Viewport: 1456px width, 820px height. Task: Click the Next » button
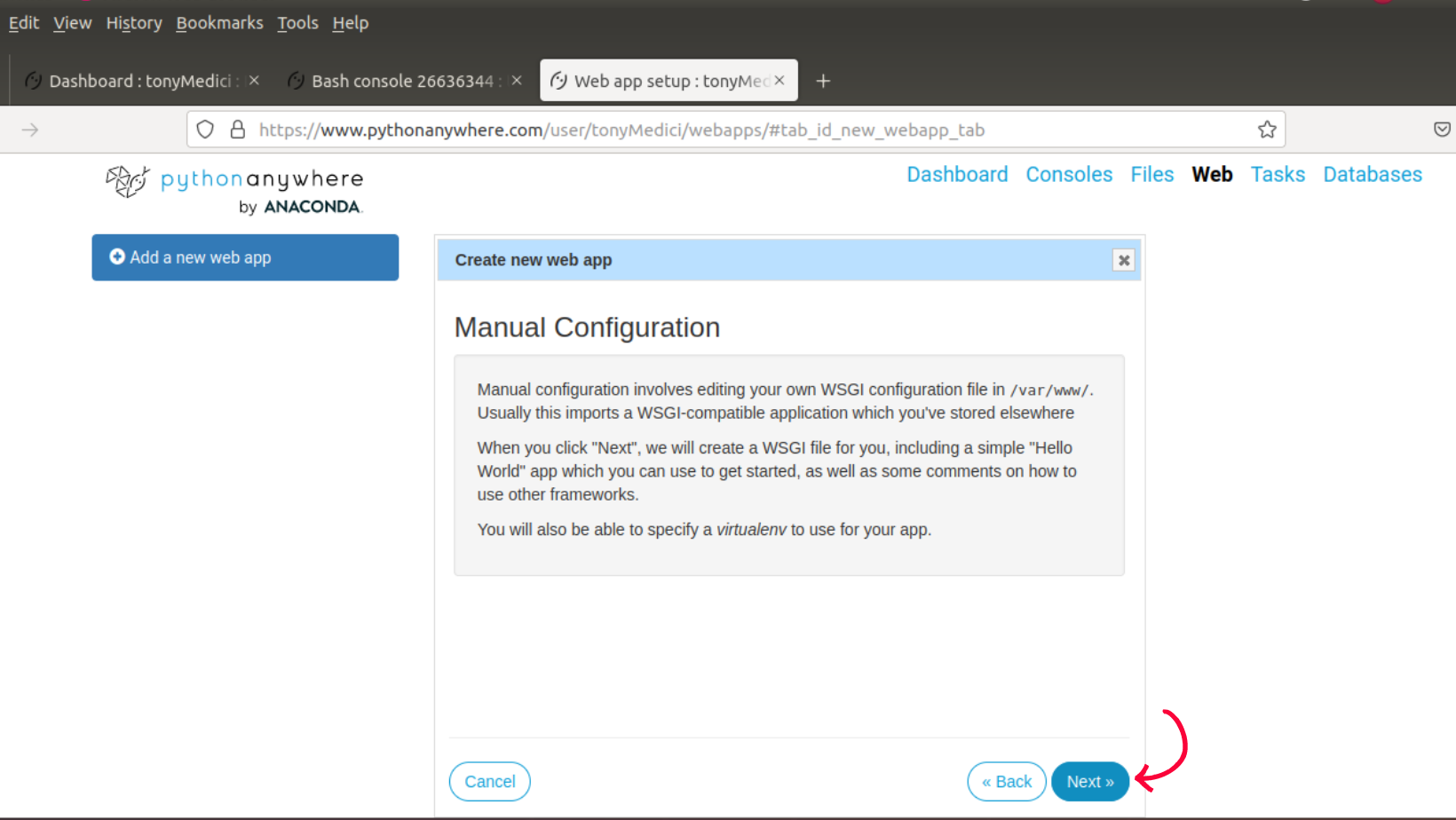coord(1089,782)
